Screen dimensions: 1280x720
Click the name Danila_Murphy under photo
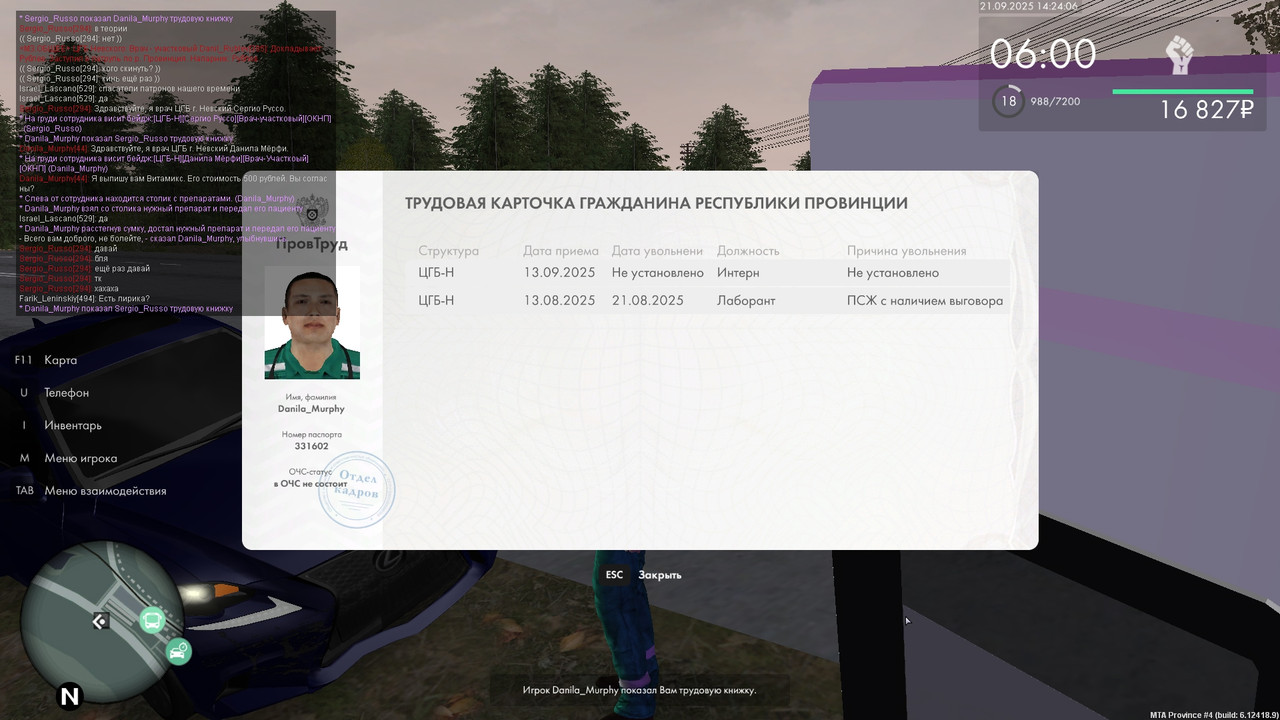(311, 409)
